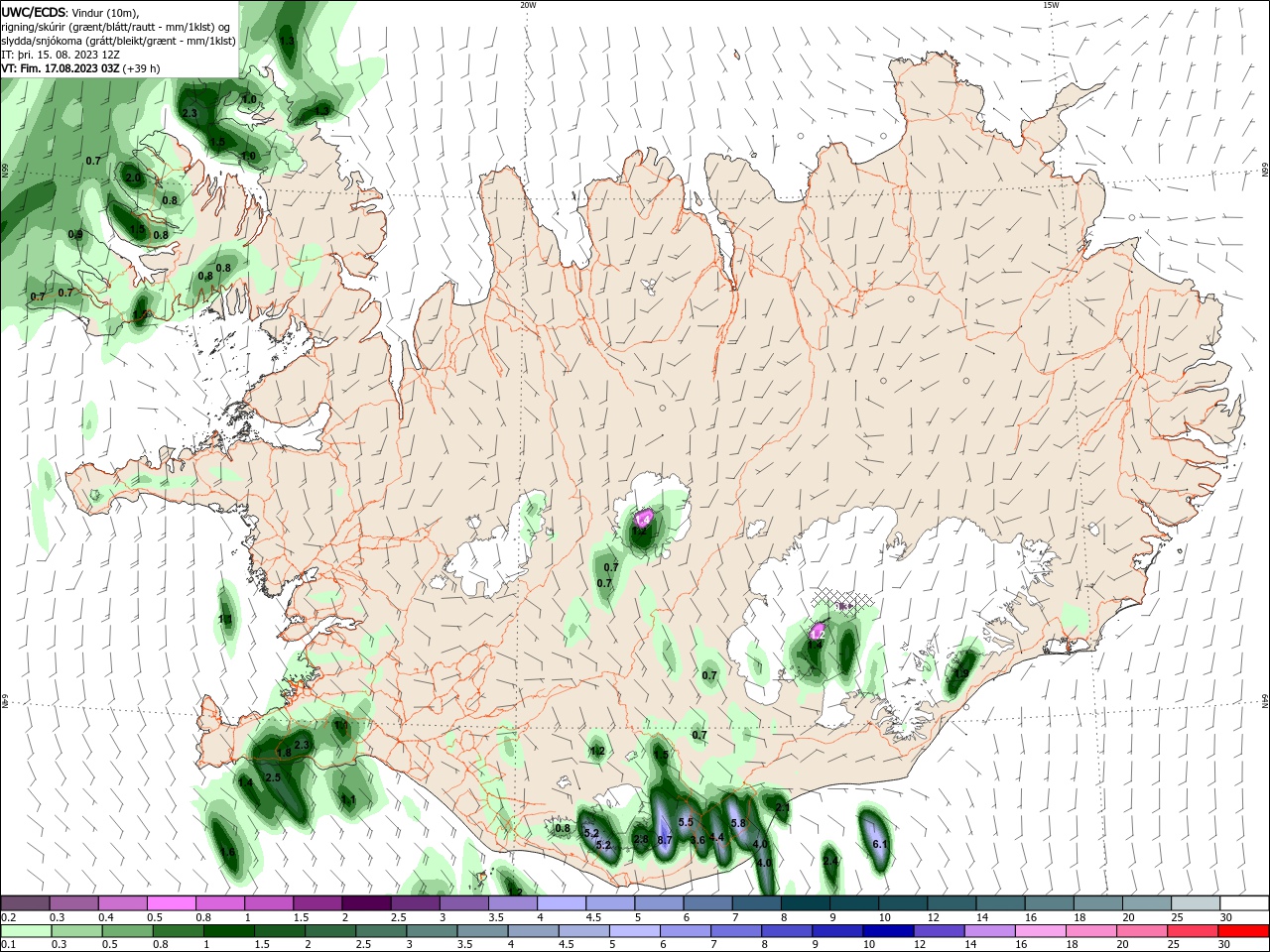1270x952 pixels.
Task: Click the snow legend swatch between 0.2 and 0.3
Action: tap(25, 903)
